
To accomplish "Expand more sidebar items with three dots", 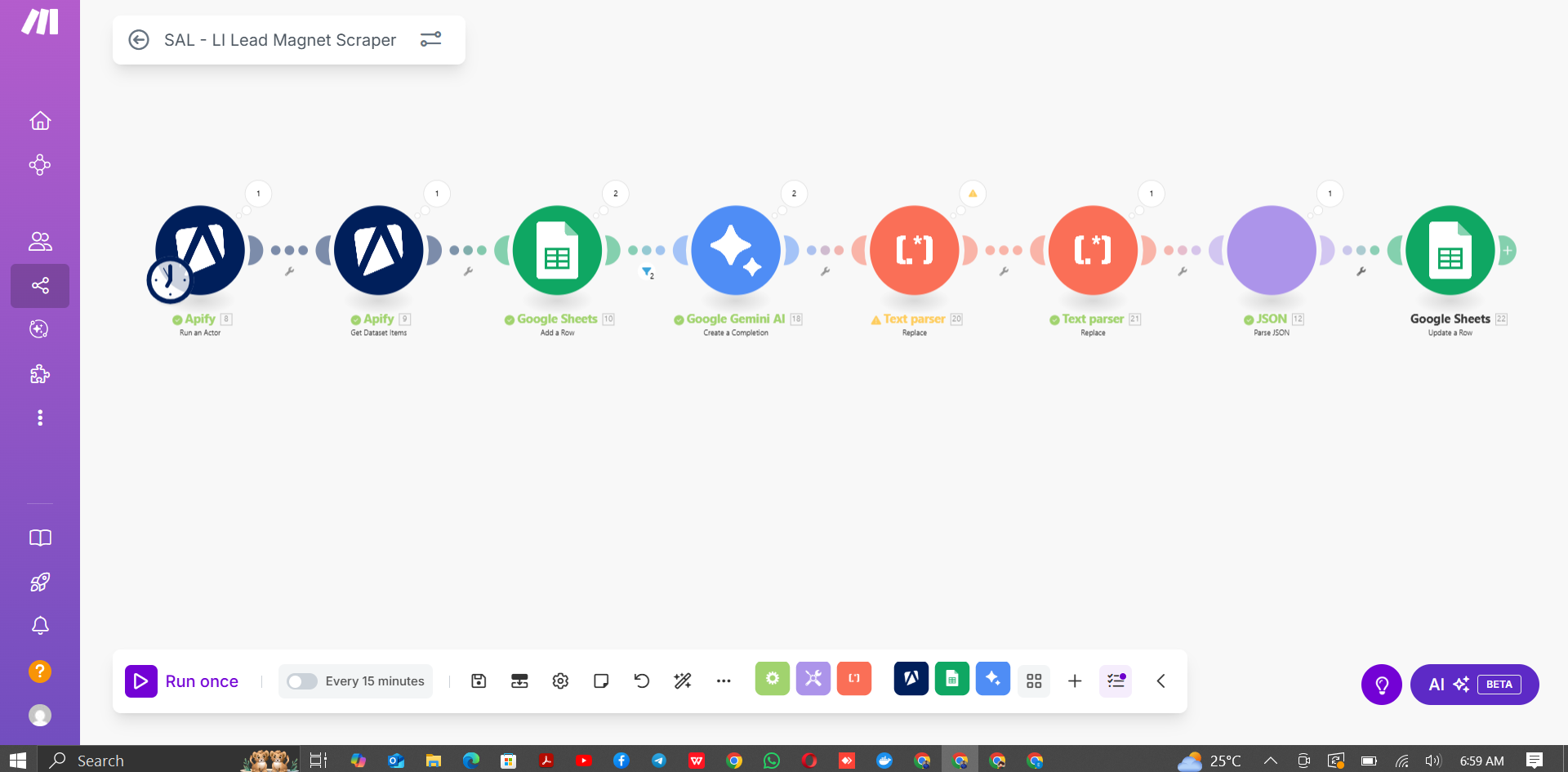I will click(x=40, y=418).
